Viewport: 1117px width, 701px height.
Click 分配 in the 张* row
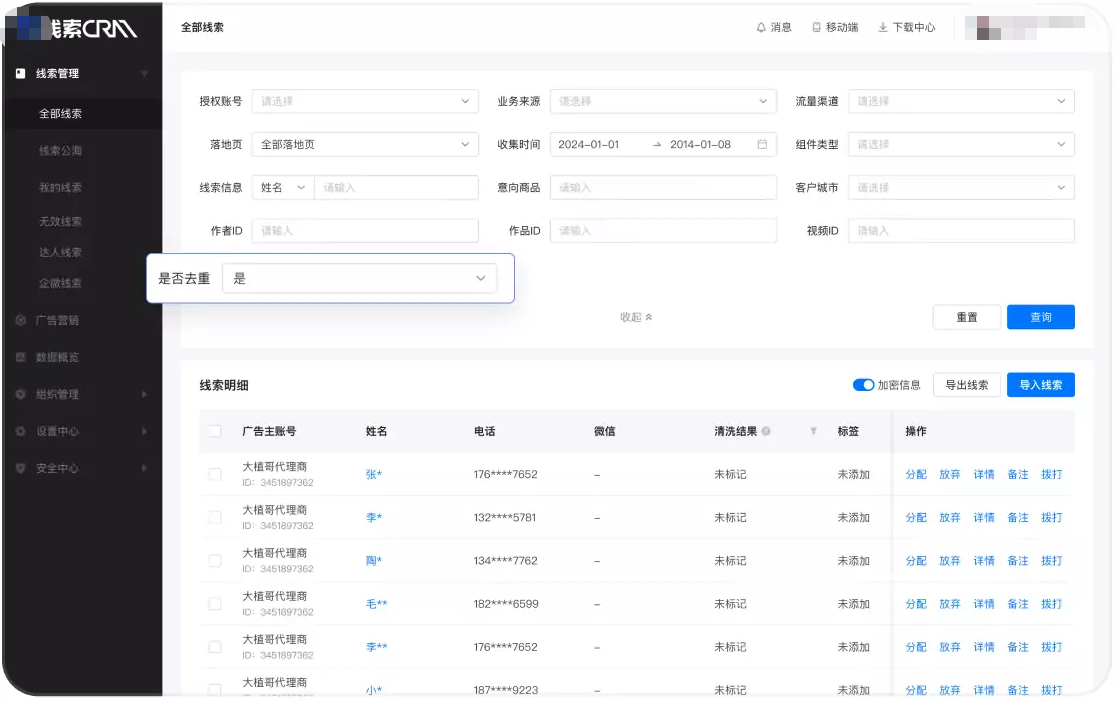pos(915,474)
